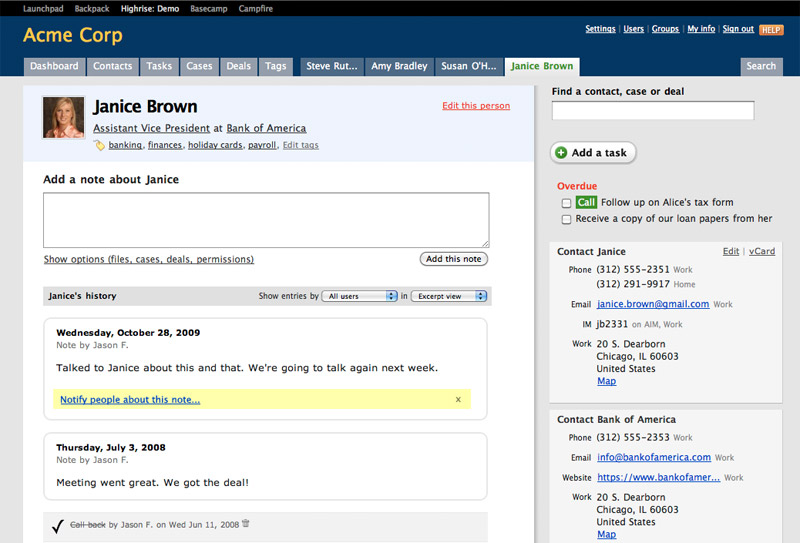Viewport: 800px width, 543px height.
Task: Select the Janice Brown tab
Action: [542, 66]
